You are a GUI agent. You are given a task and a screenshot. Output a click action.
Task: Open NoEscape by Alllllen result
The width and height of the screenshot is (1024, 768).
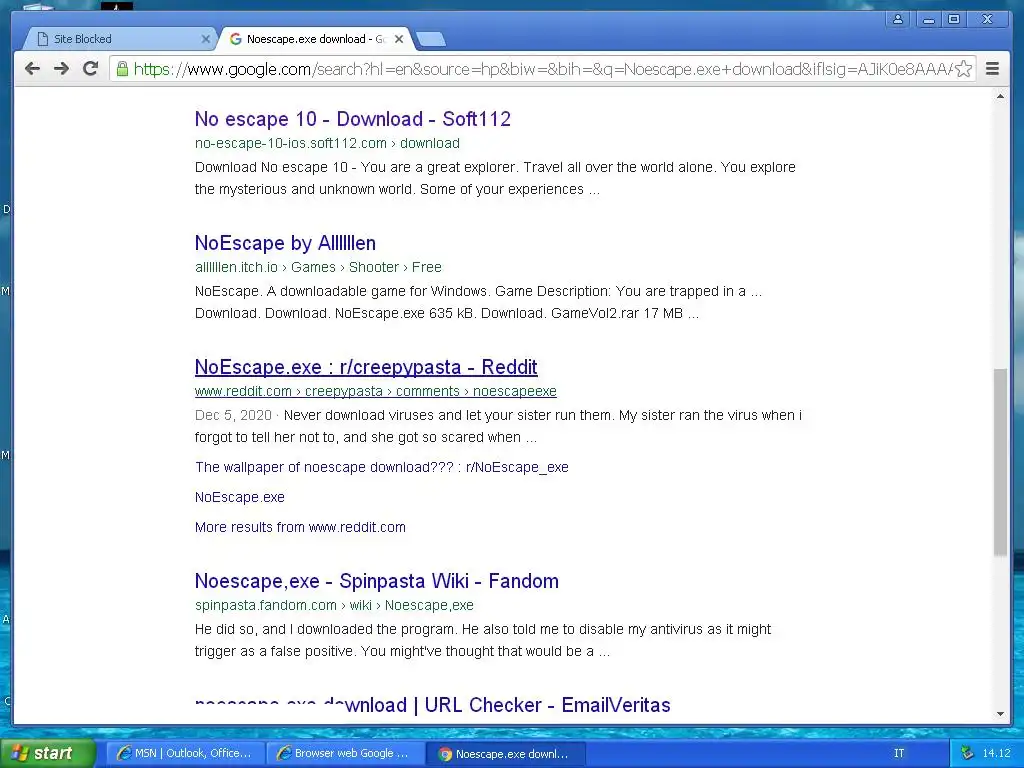point(285,243)
